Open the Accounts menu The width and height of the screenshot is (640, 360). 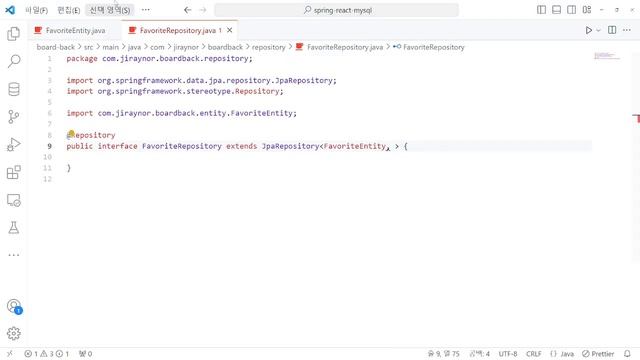coord(14,306)
